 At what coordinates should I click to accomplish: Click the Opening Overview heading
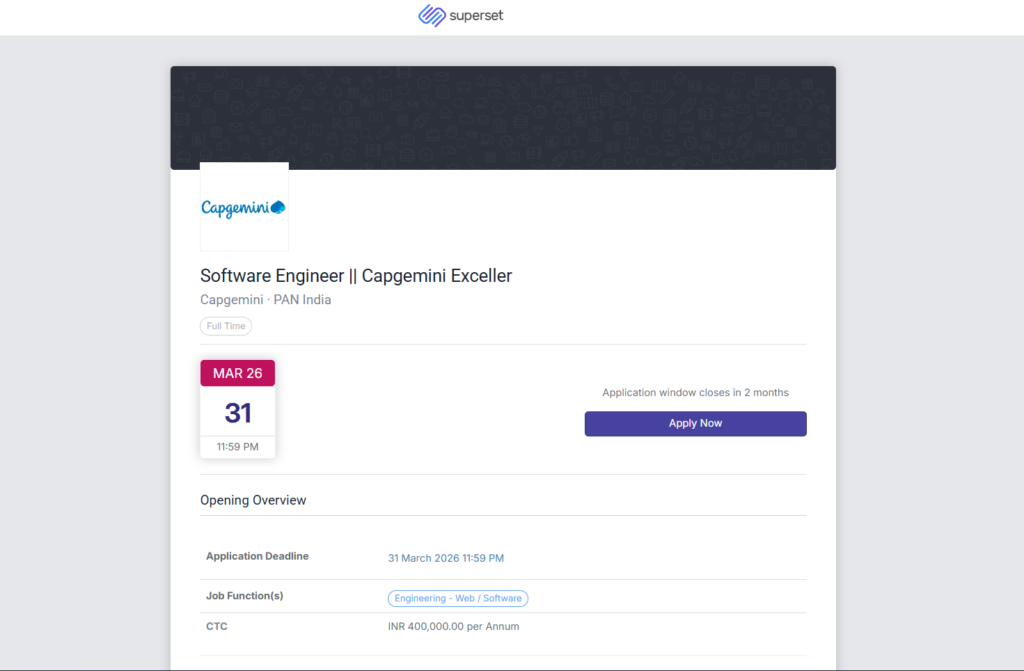pos(253,500)
